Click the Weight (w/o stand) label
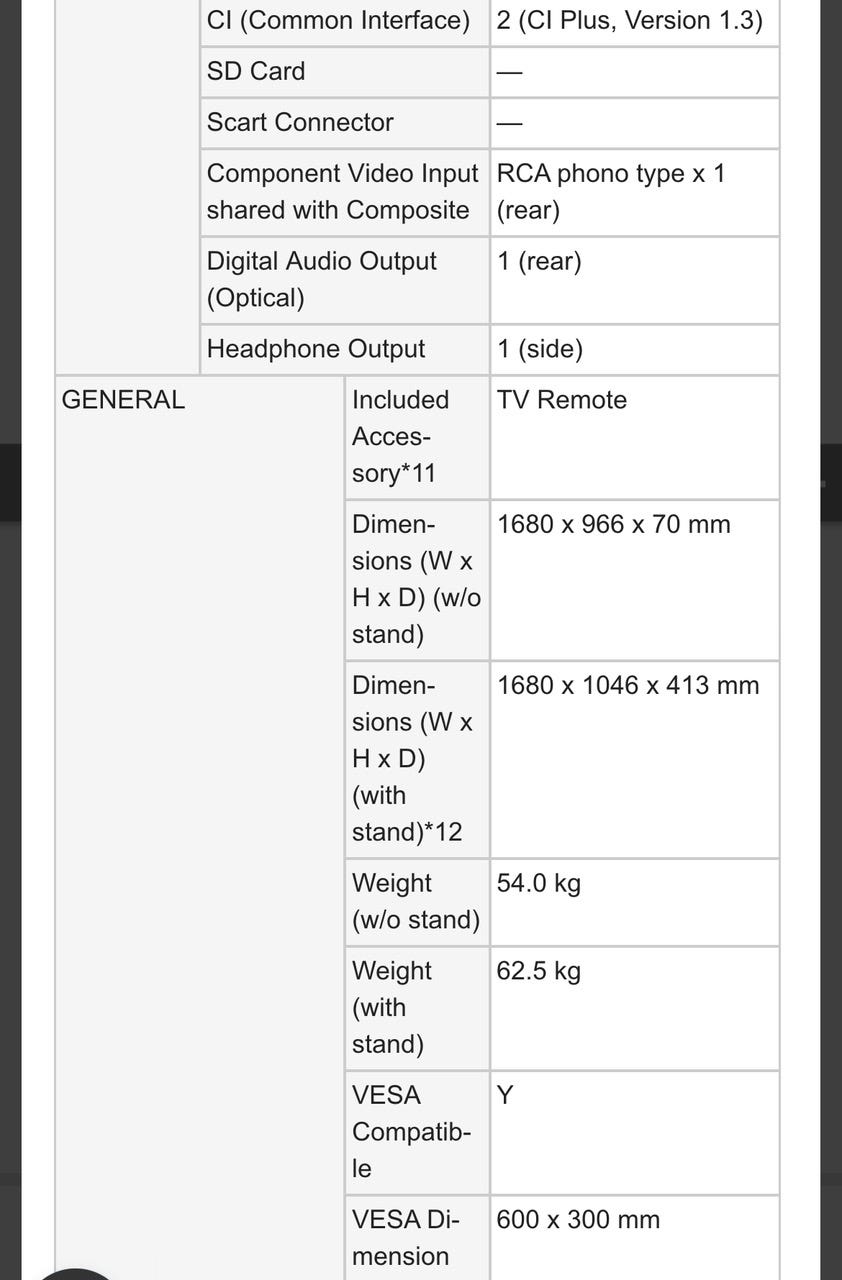 coord(415,901)
